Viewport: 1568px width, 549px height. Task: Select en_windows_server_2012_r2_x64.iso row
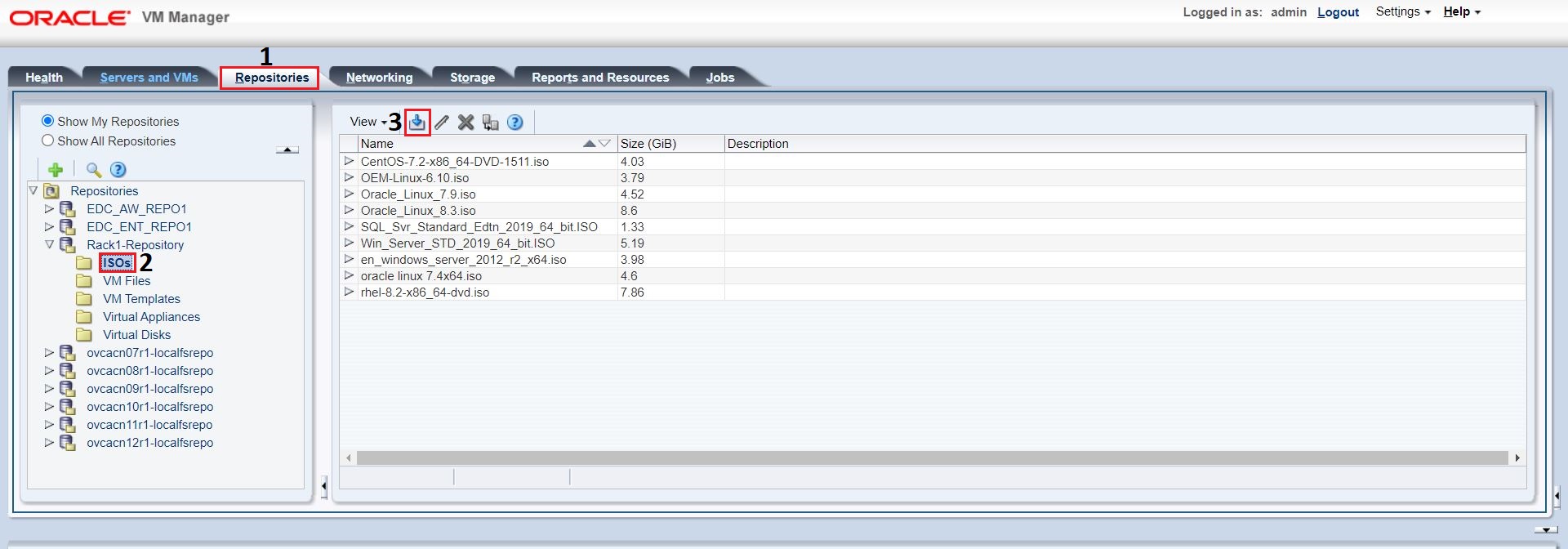(x=933, y=260)
